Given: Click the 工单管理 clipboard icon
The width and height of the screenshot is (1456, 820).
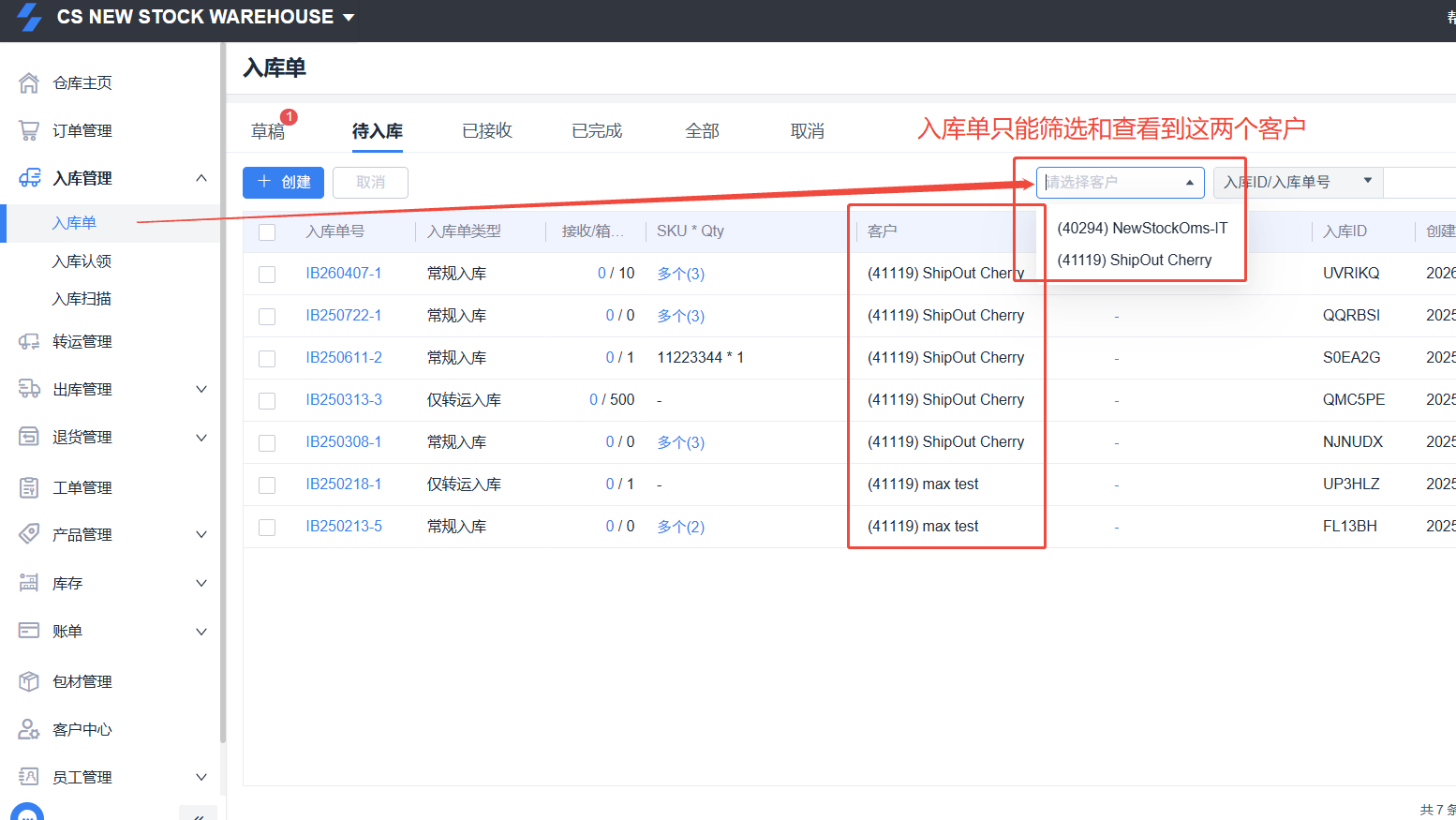Looking at the screenshot, I should pos(29,487).
